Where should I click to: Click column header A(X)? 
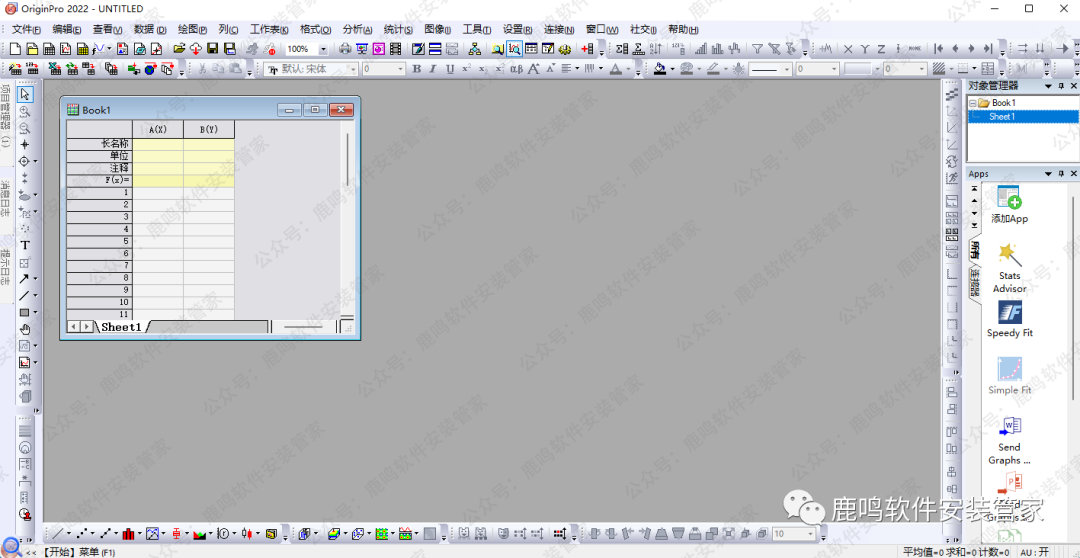[157, 129]
